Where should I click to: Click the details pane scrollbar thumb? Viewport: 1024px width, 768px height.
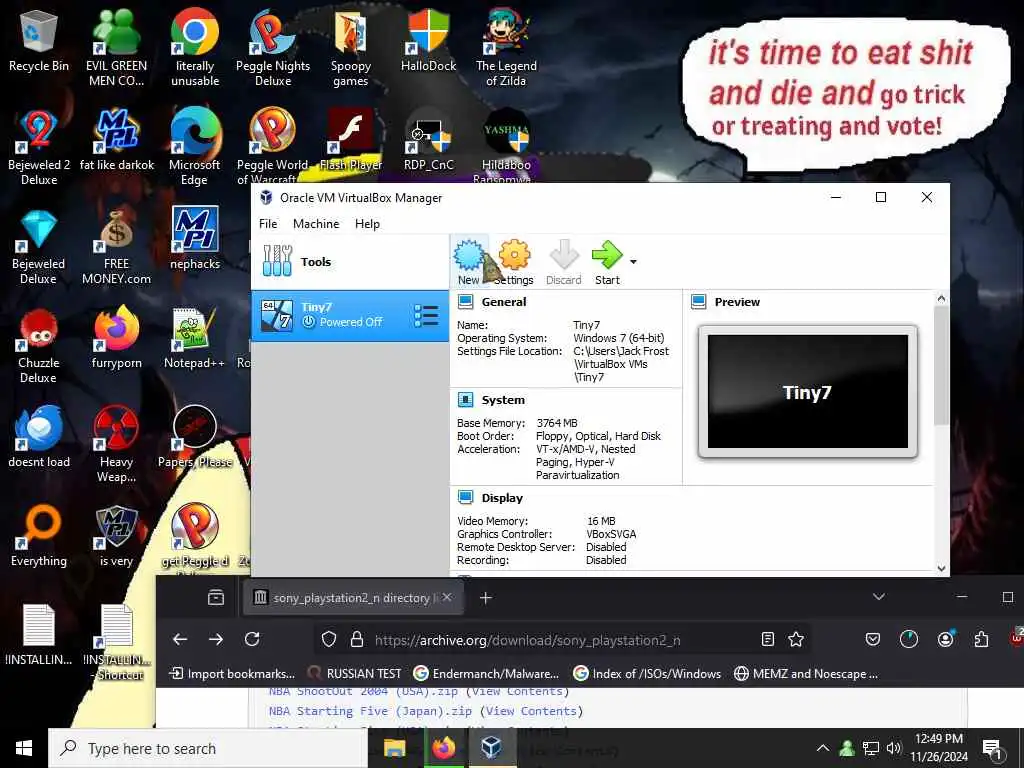pos(941,366)
